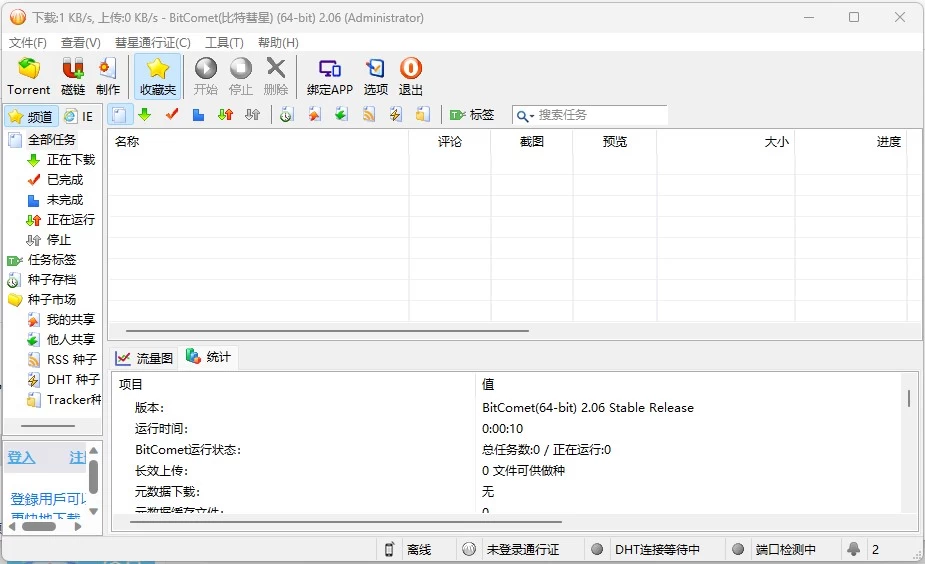Open the 文件(F) menu
This screenshot has height=564, width=925.
(x=28, y=43)
